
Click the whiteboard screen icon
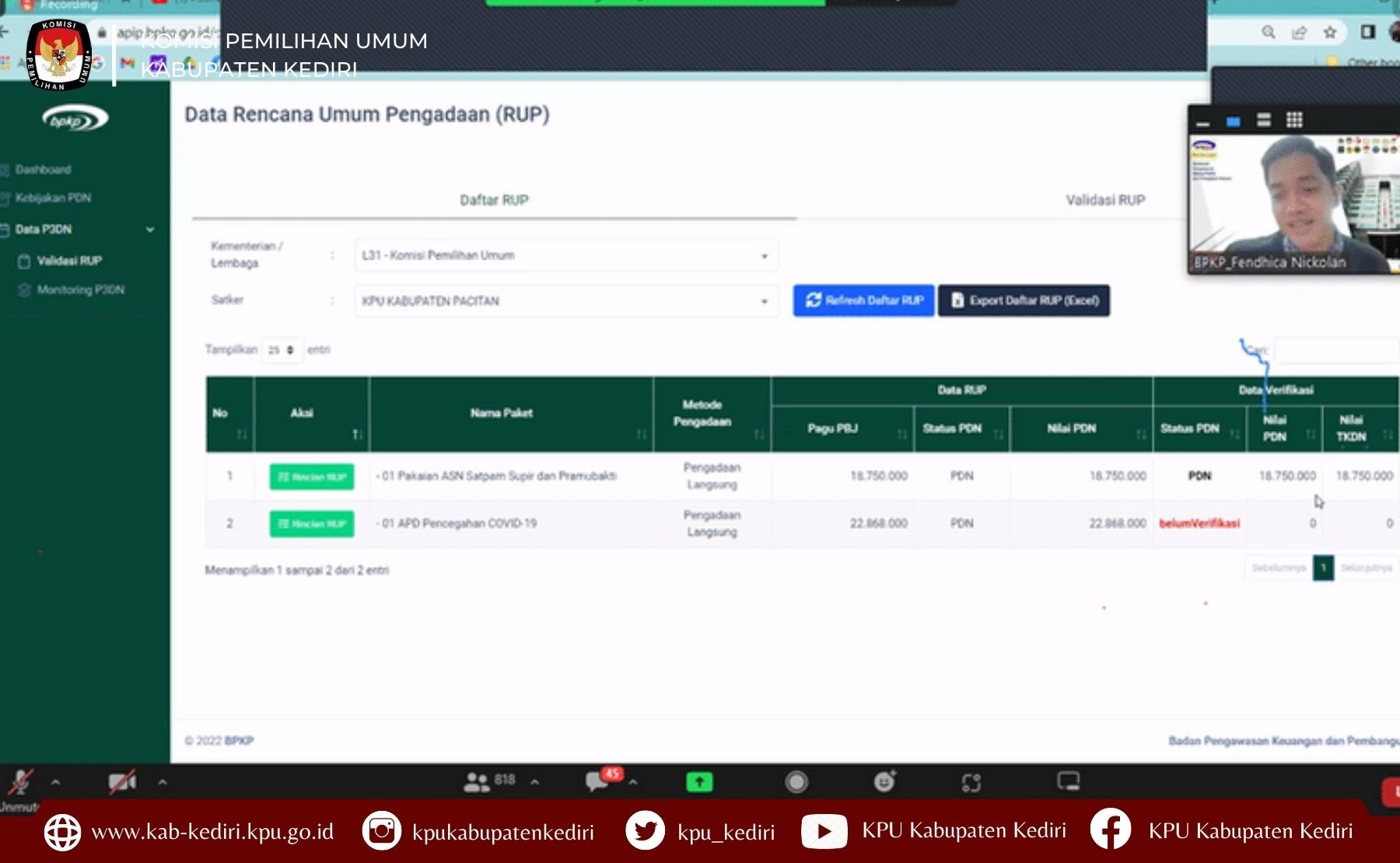click(x=1068, y=781)
